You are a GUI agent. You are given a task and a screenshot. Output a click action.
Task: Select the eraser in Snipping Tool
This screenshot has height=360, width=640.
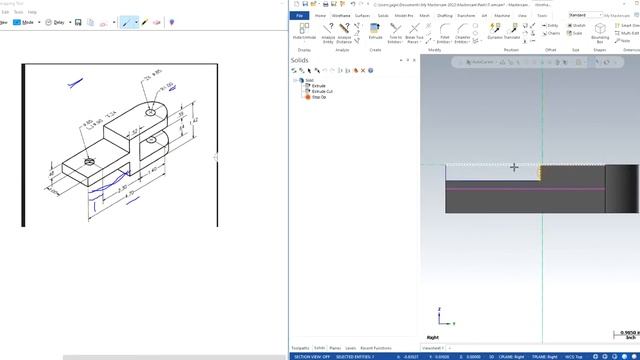[x=157, y=22]
